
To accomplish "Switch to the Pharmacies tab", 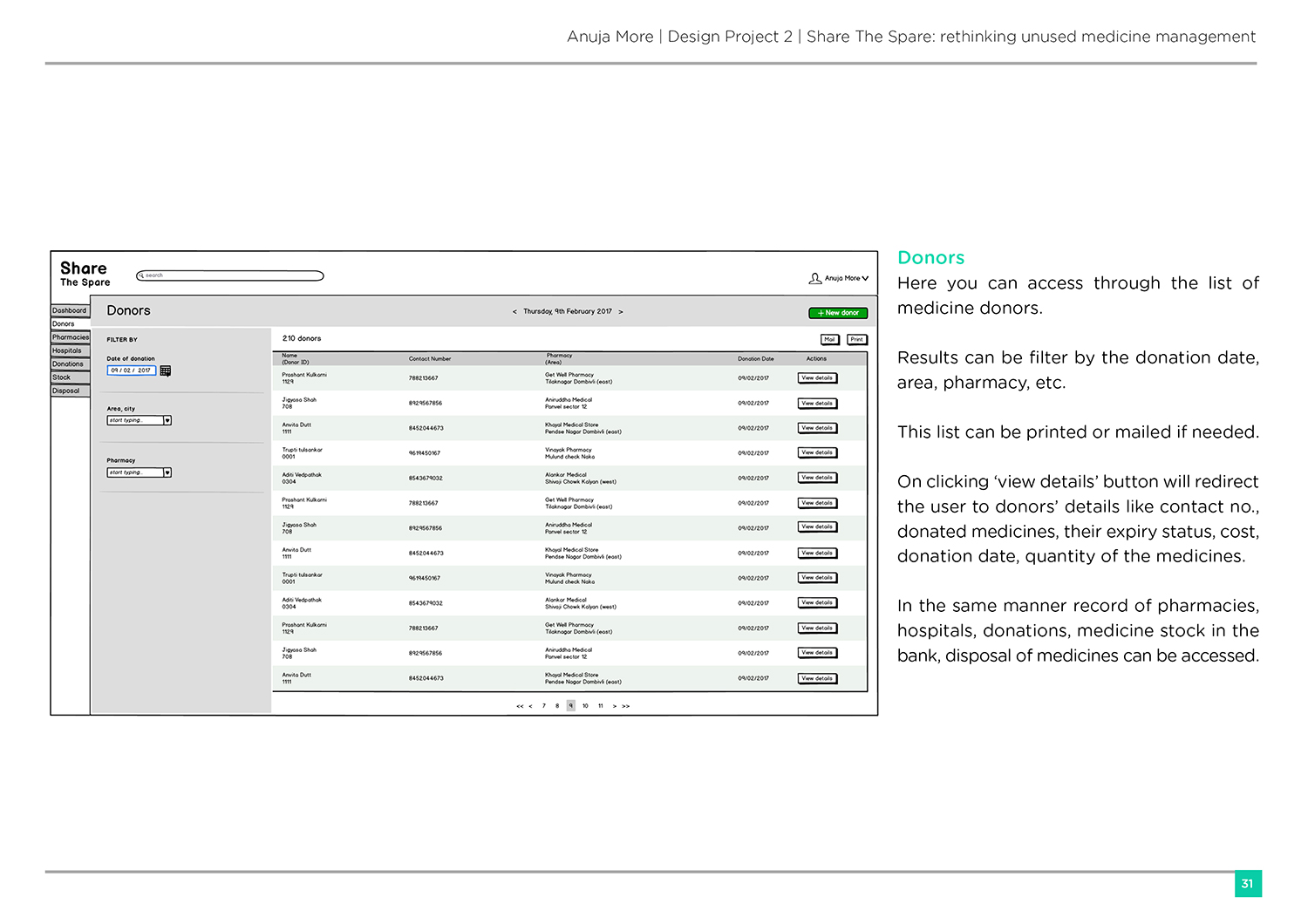I will (71, 337).
